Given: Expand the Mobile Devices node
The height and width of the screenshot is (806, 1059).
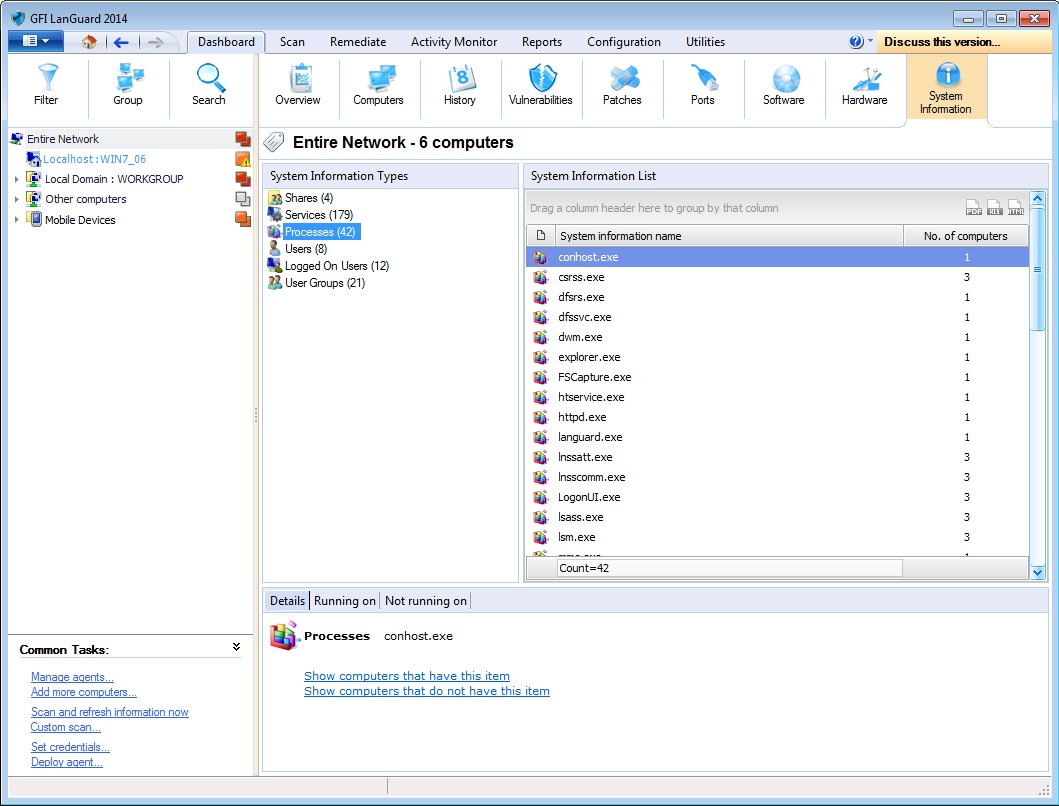Looking at the screenshot, I should point(17,220).
